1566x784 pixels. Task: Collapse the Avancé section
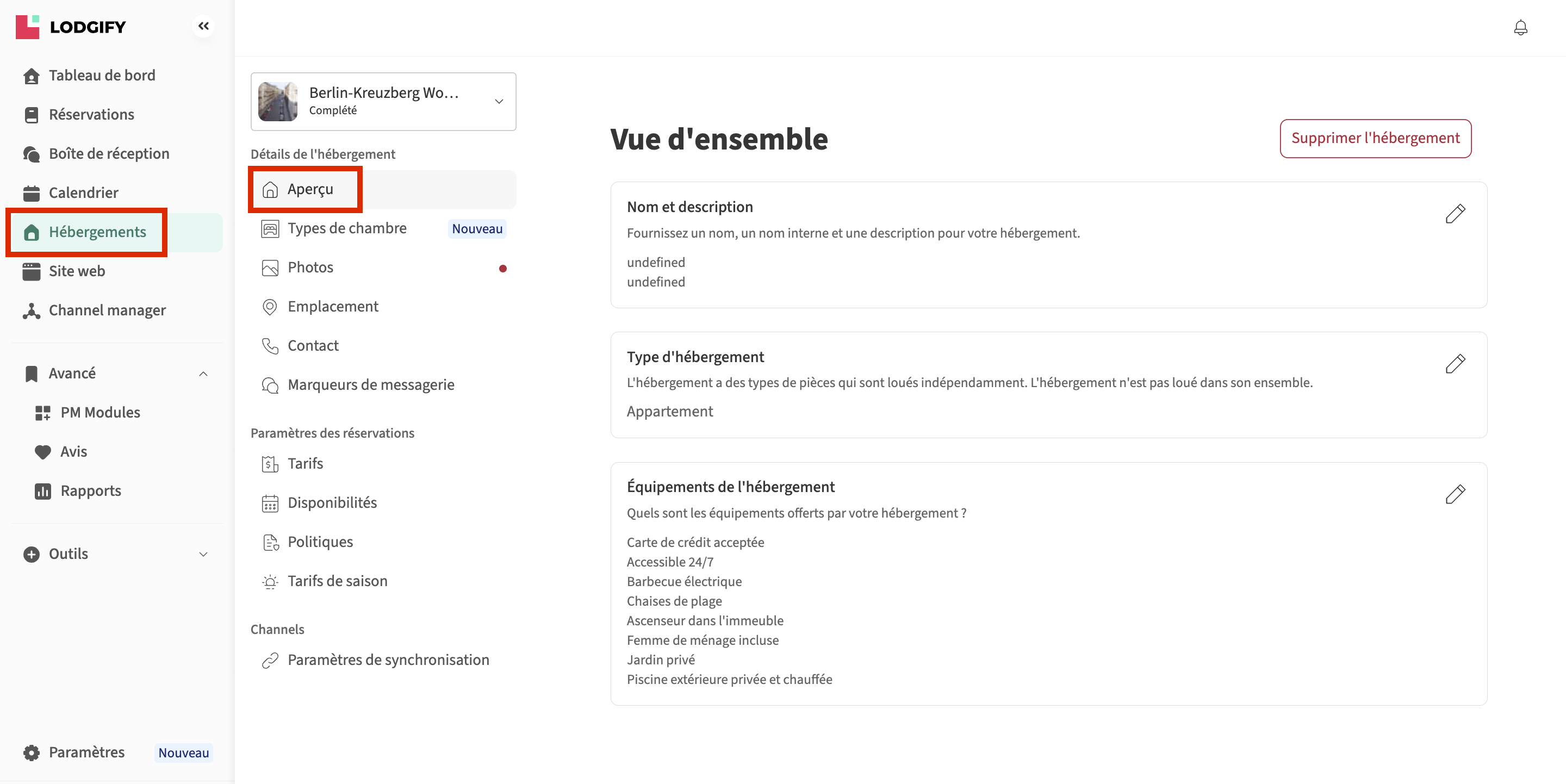coord(203,374)
